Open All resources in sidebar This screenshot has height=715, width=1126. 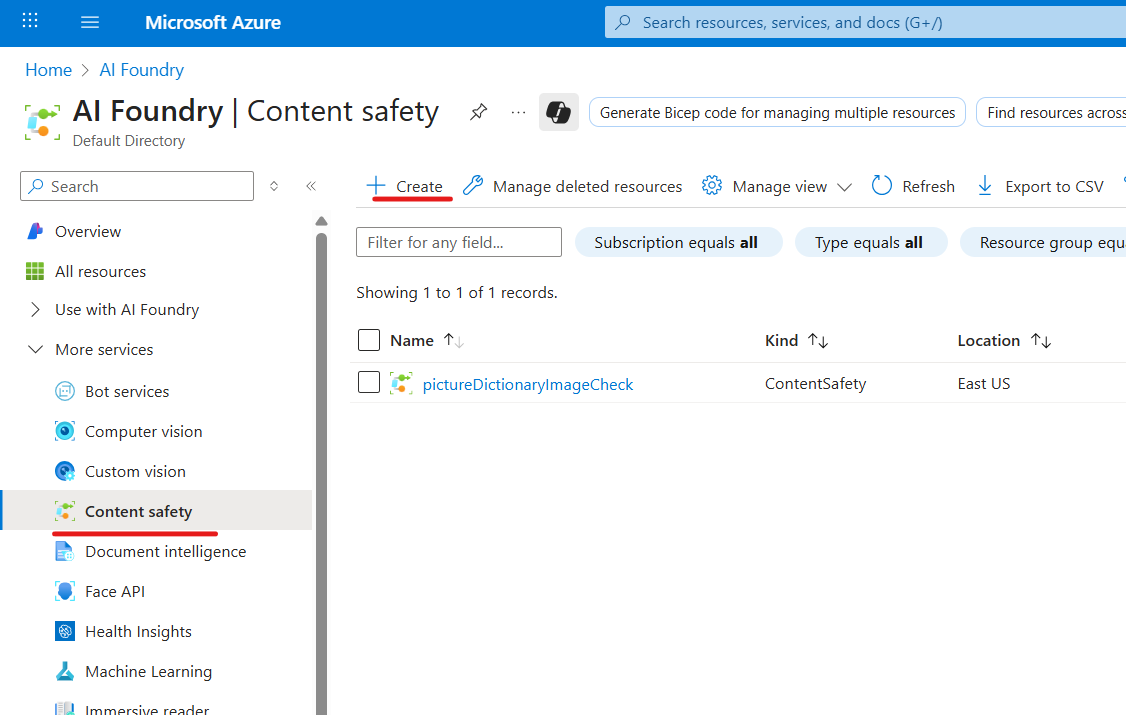100,271
